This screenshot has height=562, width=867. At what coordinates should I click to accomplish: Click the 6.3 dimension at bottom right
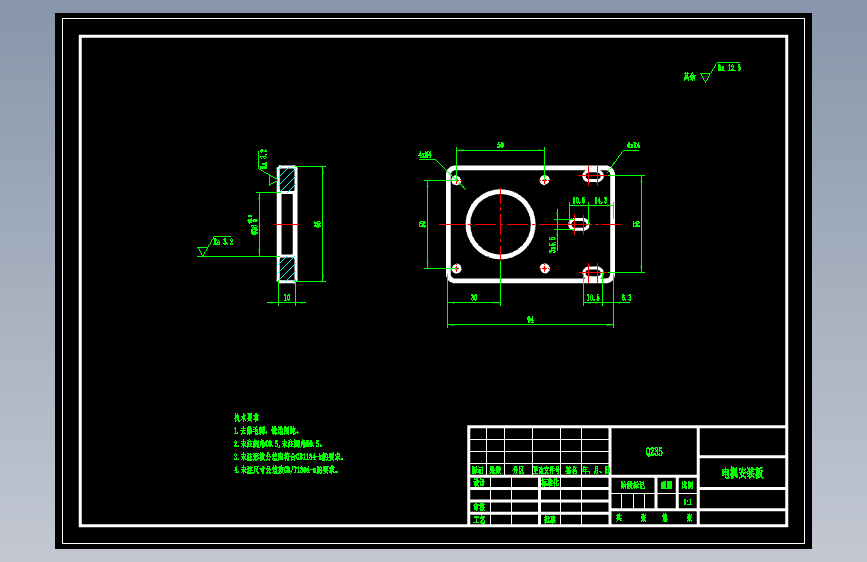[626, 298]
